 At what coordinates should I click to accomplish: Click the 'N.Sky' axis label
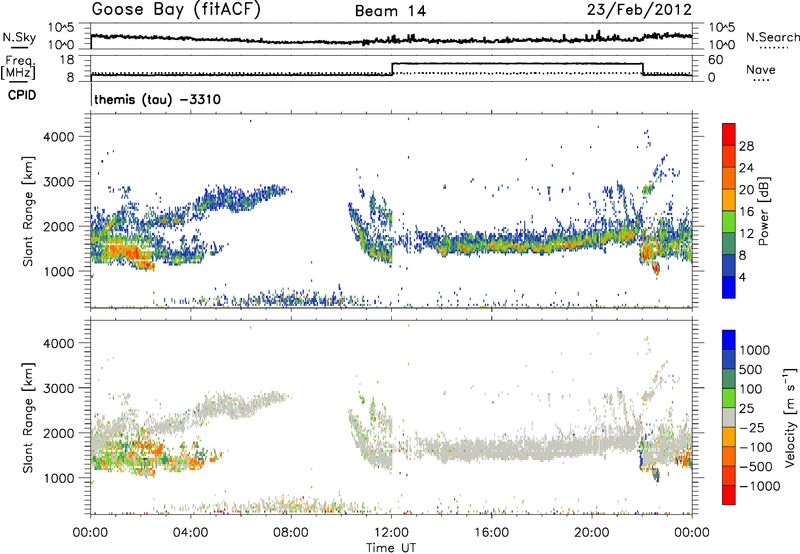[19, 37]
